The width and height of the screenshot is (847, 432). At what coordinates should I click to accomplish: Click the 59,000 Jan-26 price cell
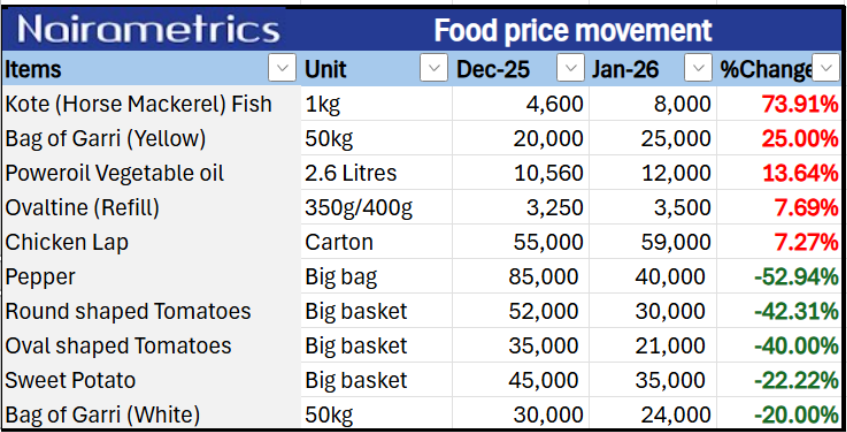pos(676,242)
